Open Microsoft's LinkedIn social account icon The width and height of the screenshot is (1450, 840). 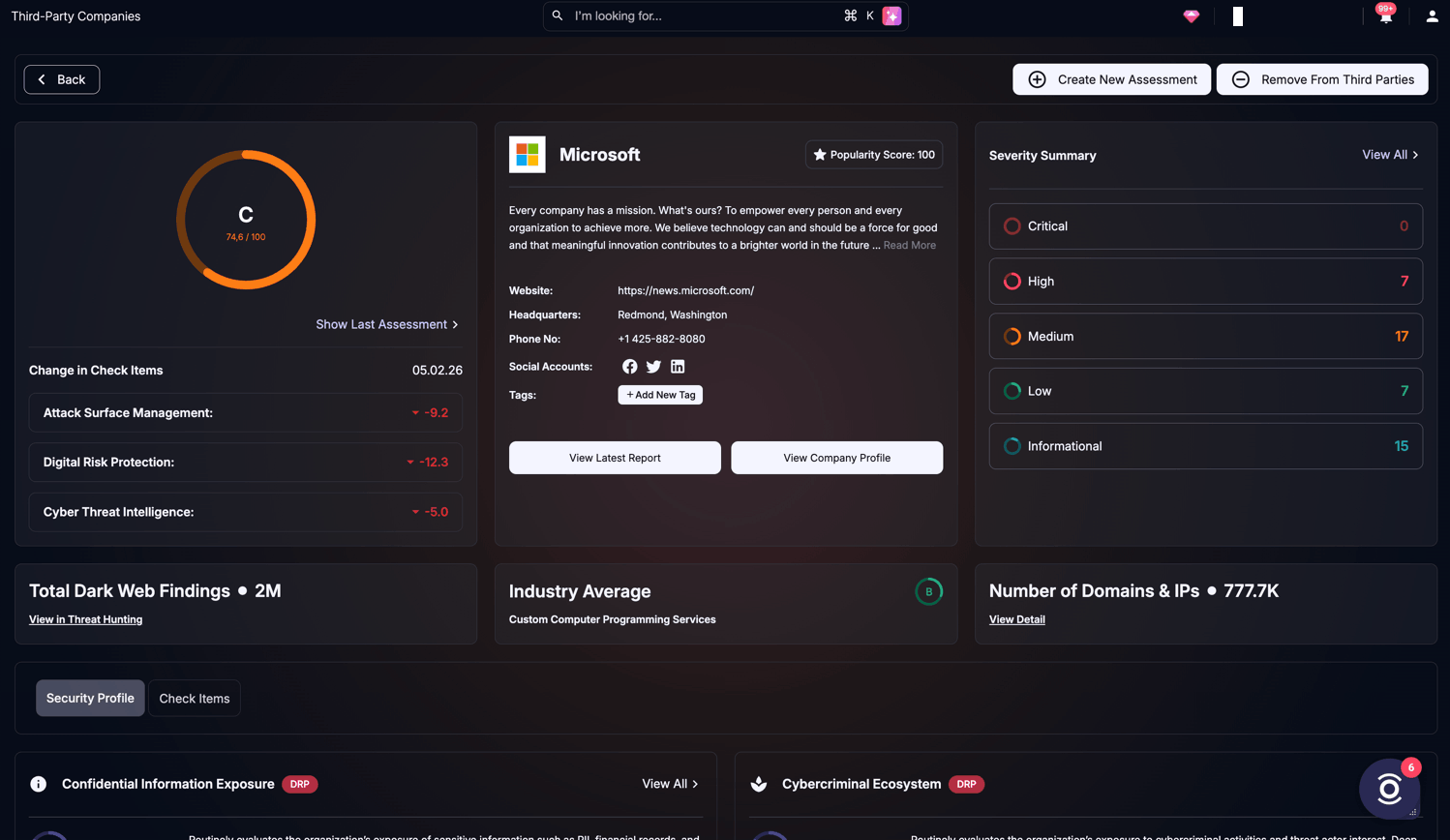[x=678, y=366]
